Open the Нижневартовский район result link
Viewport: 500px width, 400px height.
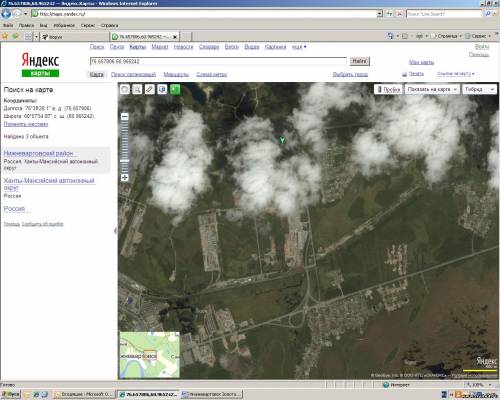coord(39,153)
